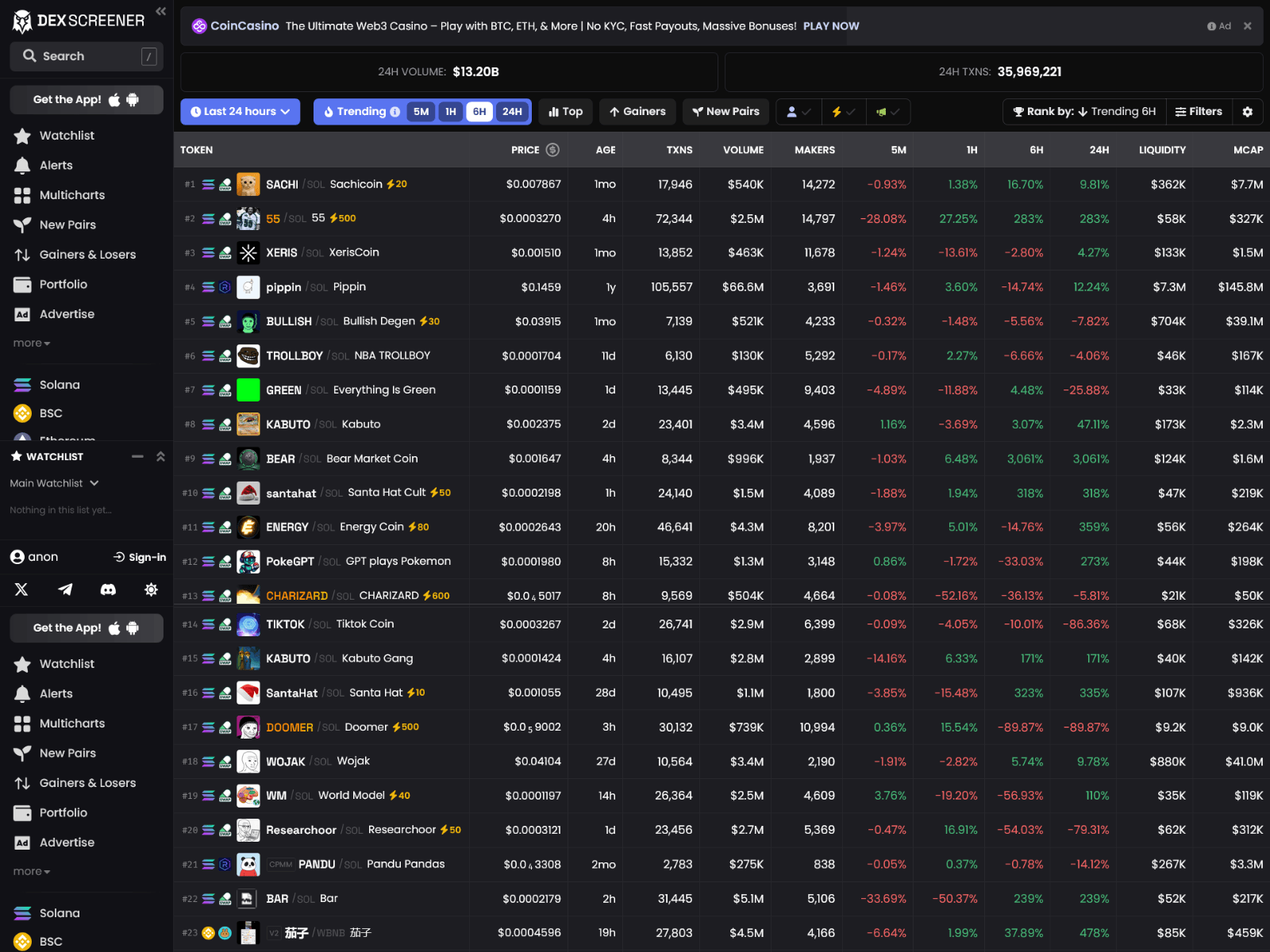Open the Main Watchlist dropdown
This screenshot has height=952, width=1270.
pos(54,483)
